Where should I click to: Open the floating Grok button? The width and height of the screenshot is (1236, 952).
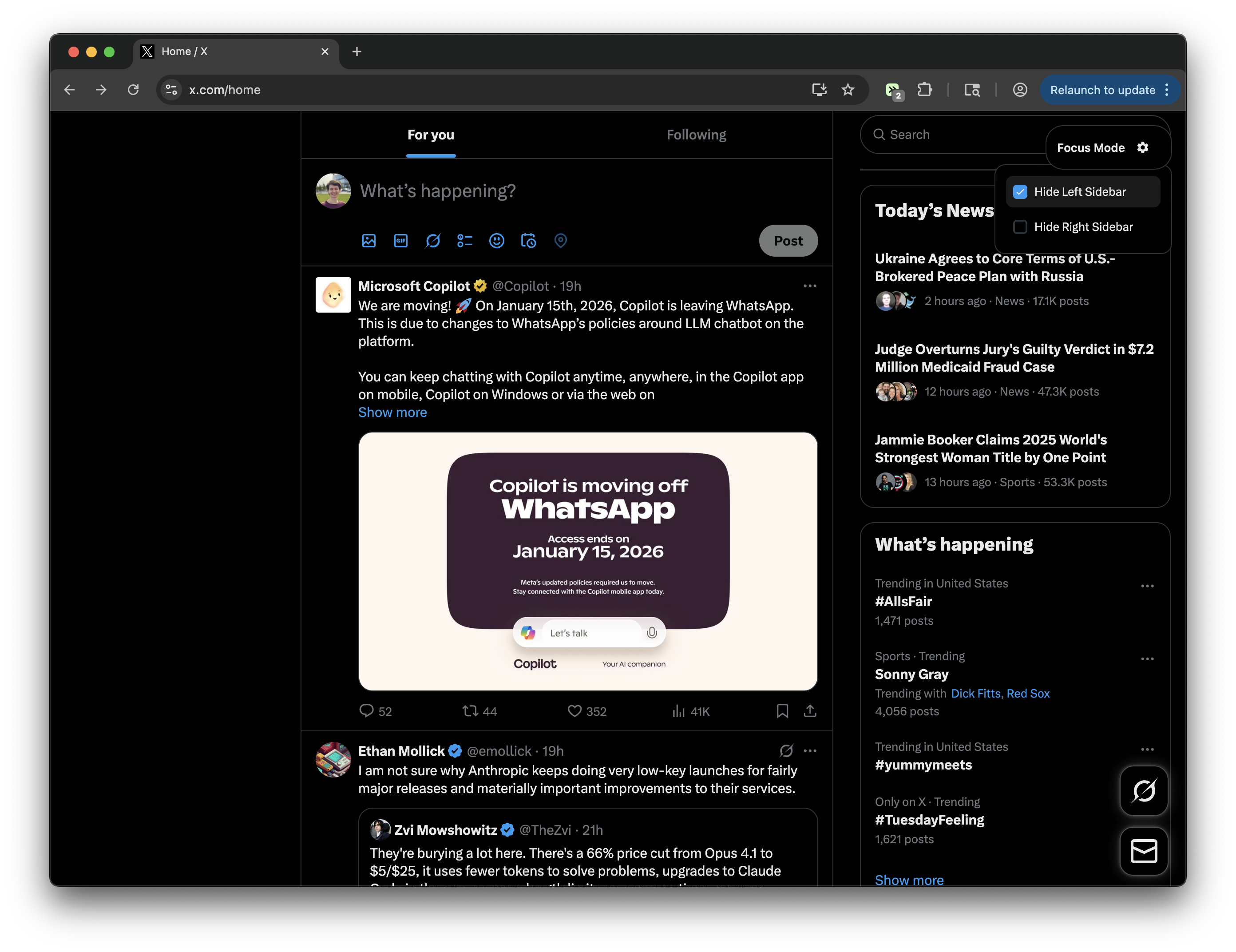click(1144, 791)
